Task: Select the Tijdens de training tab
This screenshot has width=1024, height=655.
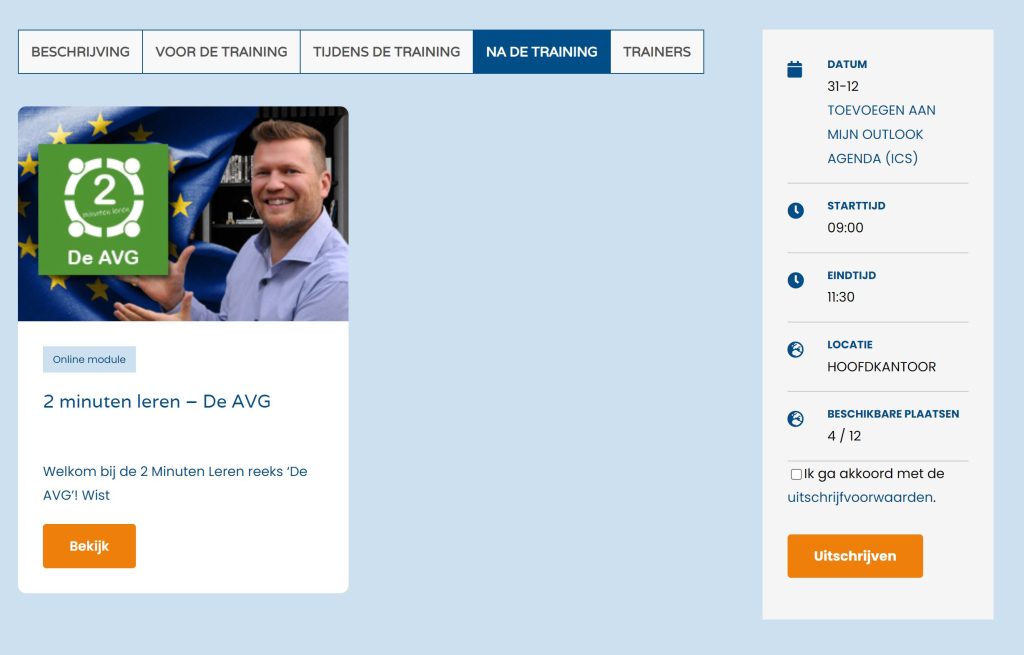Action: point(386,52)
